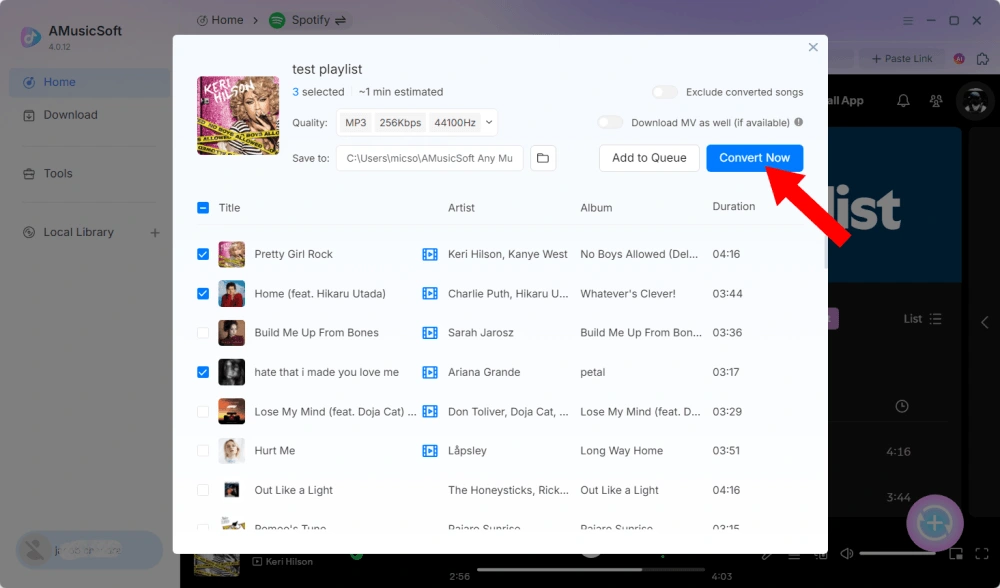Image resolution: width=1000 pixels, height=588 pixels.
Task: Click the miniplayer icon in player bar
Action: tap(955, 554)
